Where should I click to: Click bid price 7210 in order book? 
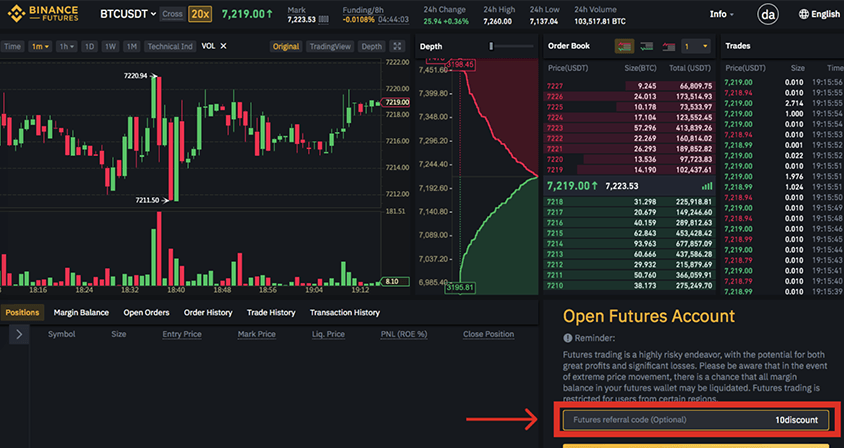554,286
